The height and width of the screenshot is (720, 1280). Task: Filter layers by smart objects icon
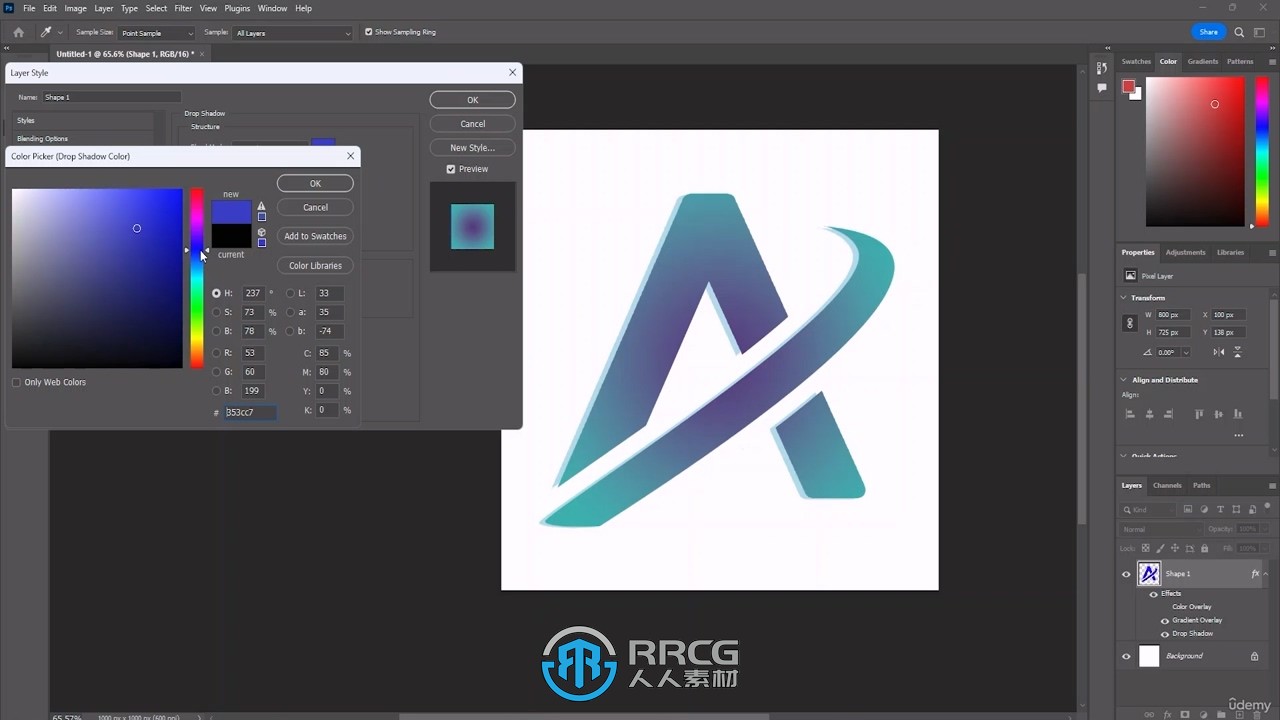point(1252,510)
